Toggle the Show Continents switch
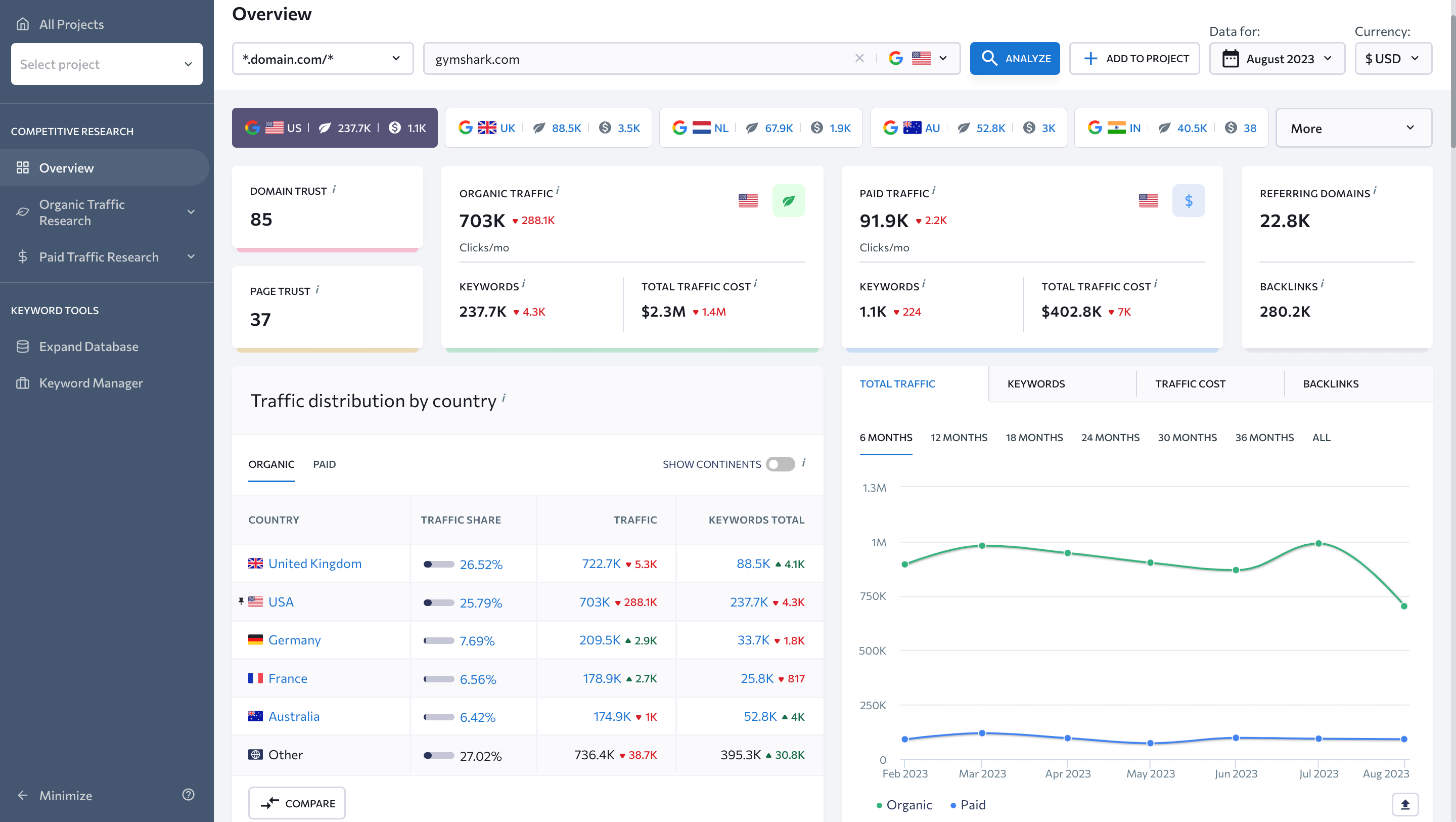Viewport: 1456px width, 822px height. coord(780,464)
